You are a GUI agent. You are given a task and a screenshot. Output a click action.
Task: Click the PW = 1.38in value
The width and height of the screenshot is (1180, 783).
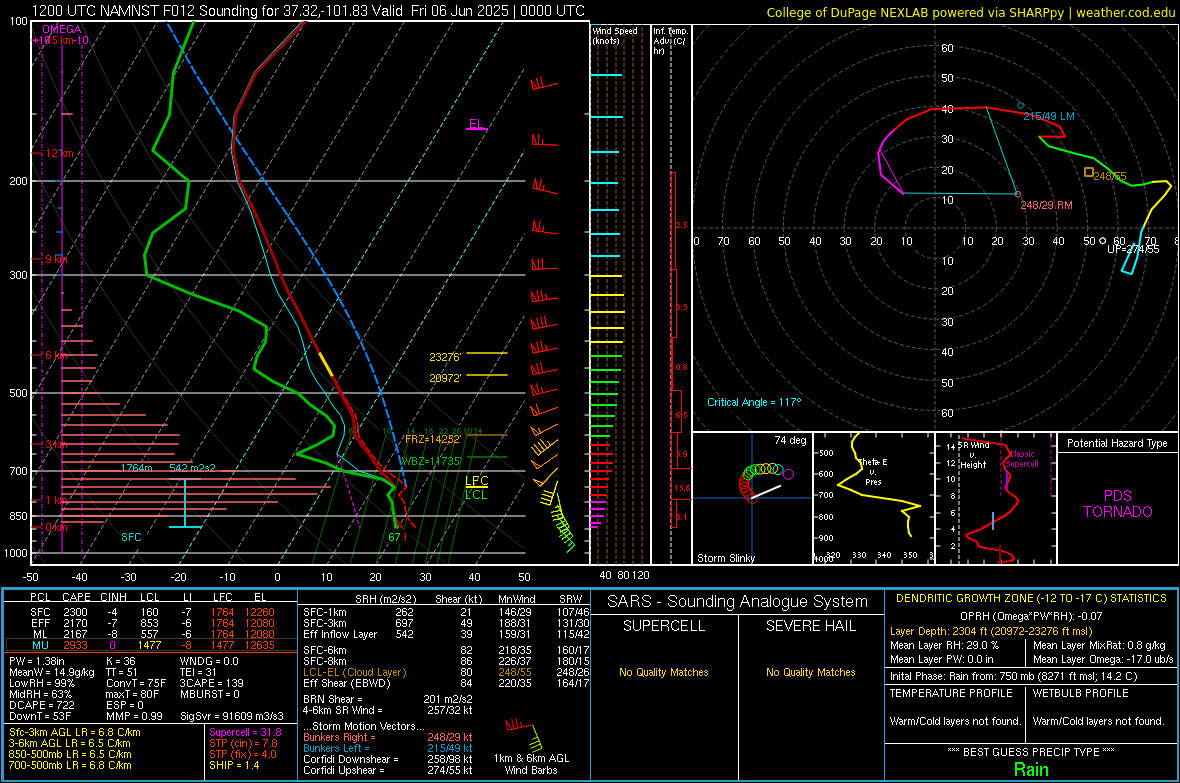pyautogui.click(x=38, y=661)
